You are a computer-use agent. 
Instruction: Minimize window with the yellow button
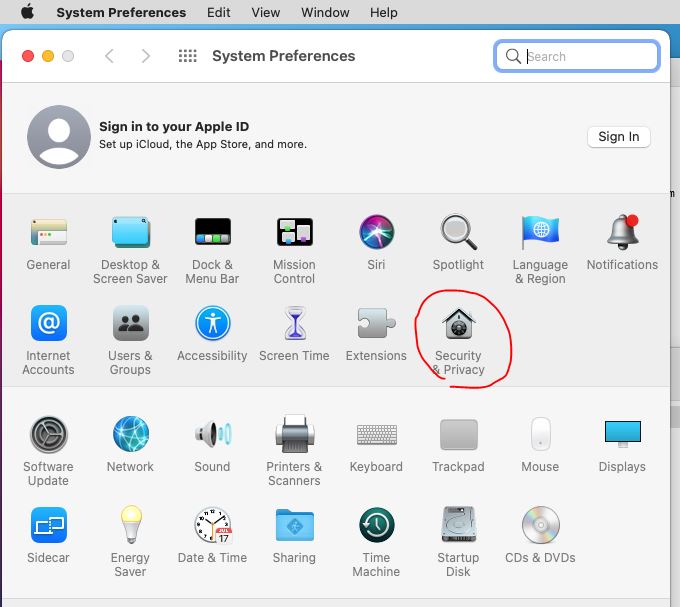(x=48, y=56)
